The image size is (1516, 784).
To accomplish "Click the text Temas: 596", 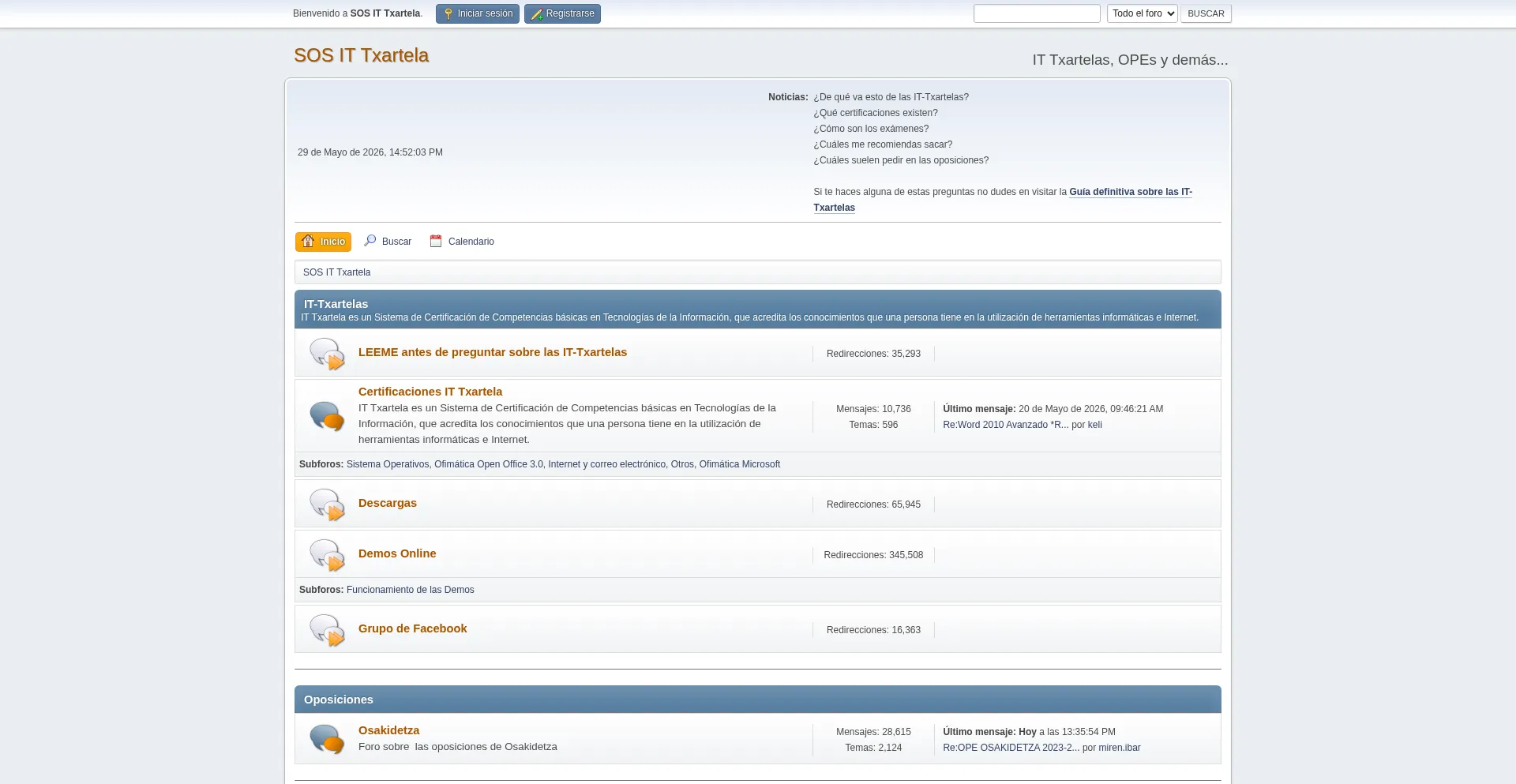I will [873, 425].
